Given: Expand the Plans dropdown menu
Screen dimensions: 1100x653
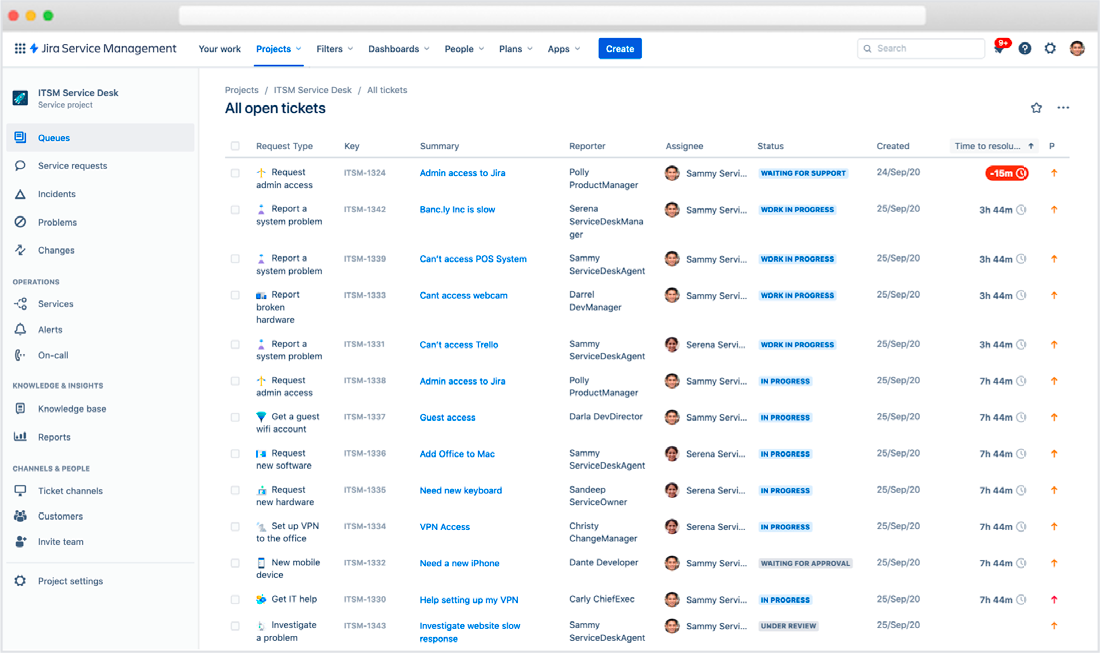Looking at the screenshot, I should pyautogui.click(x=516, y=48).
